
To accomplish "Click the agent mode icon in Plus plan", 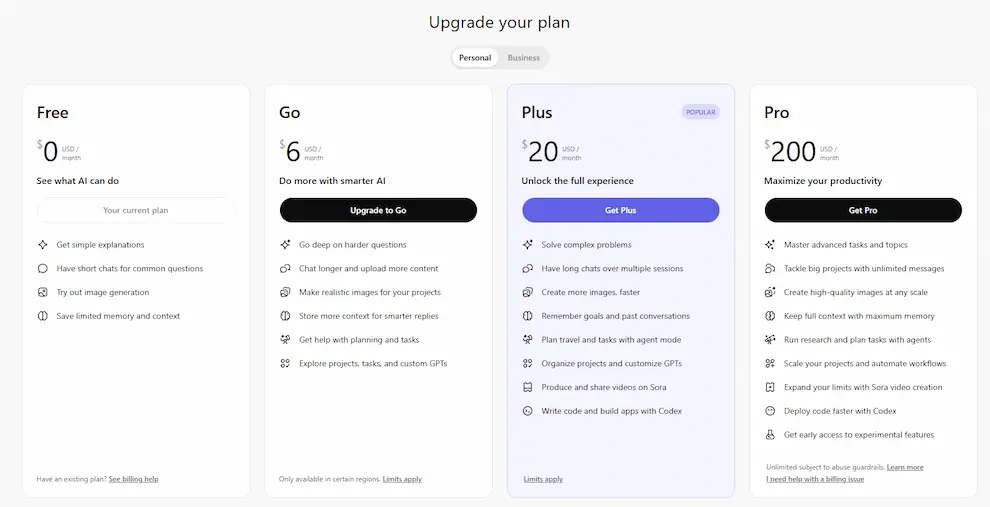I will [x=528, y=340].
